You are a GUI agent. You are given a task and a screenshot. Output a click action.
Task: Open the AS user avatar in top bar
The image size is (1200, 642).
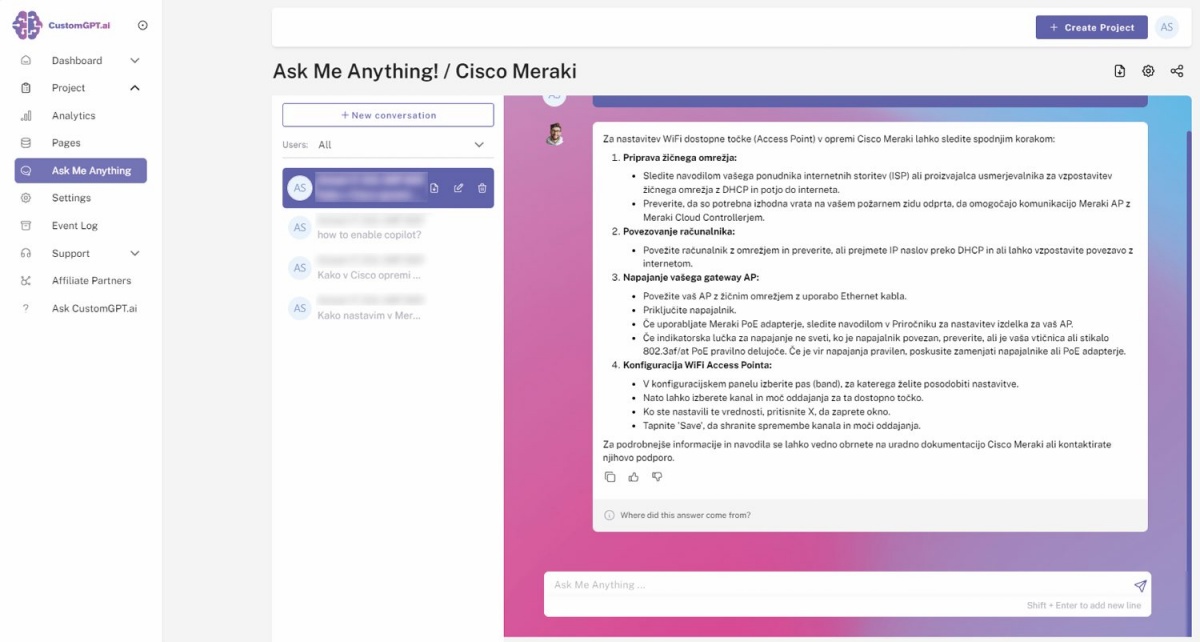[1167, 27]
